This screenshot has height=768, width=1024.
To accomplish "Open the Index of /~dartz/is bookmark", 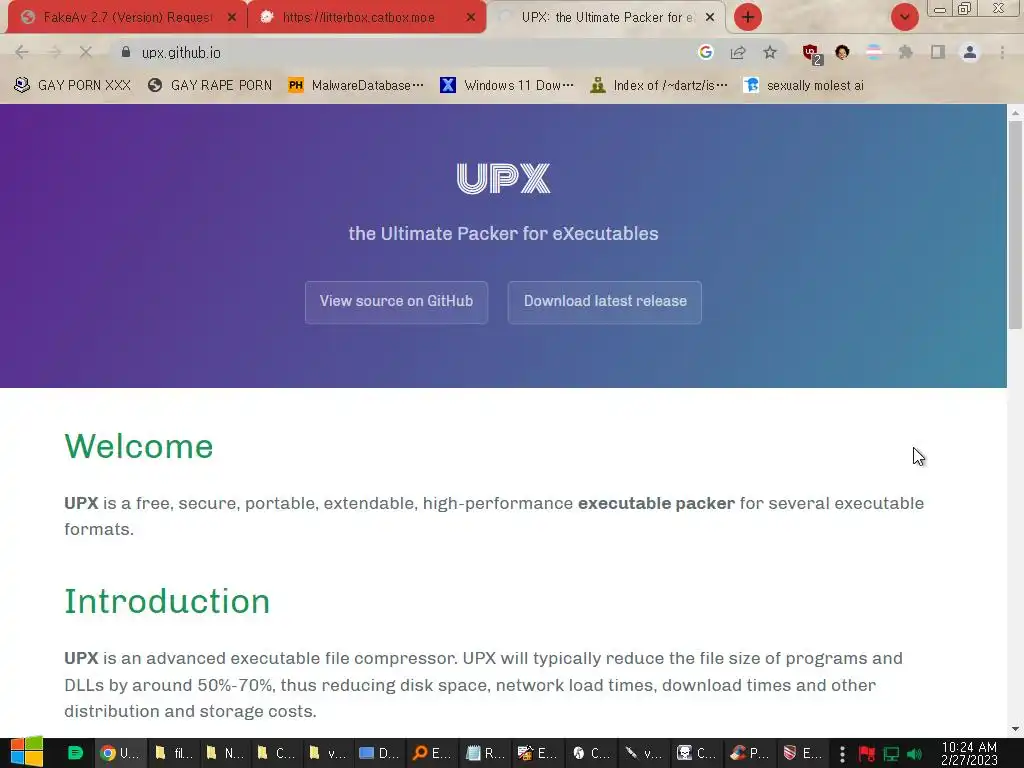I will pos(658,85).
